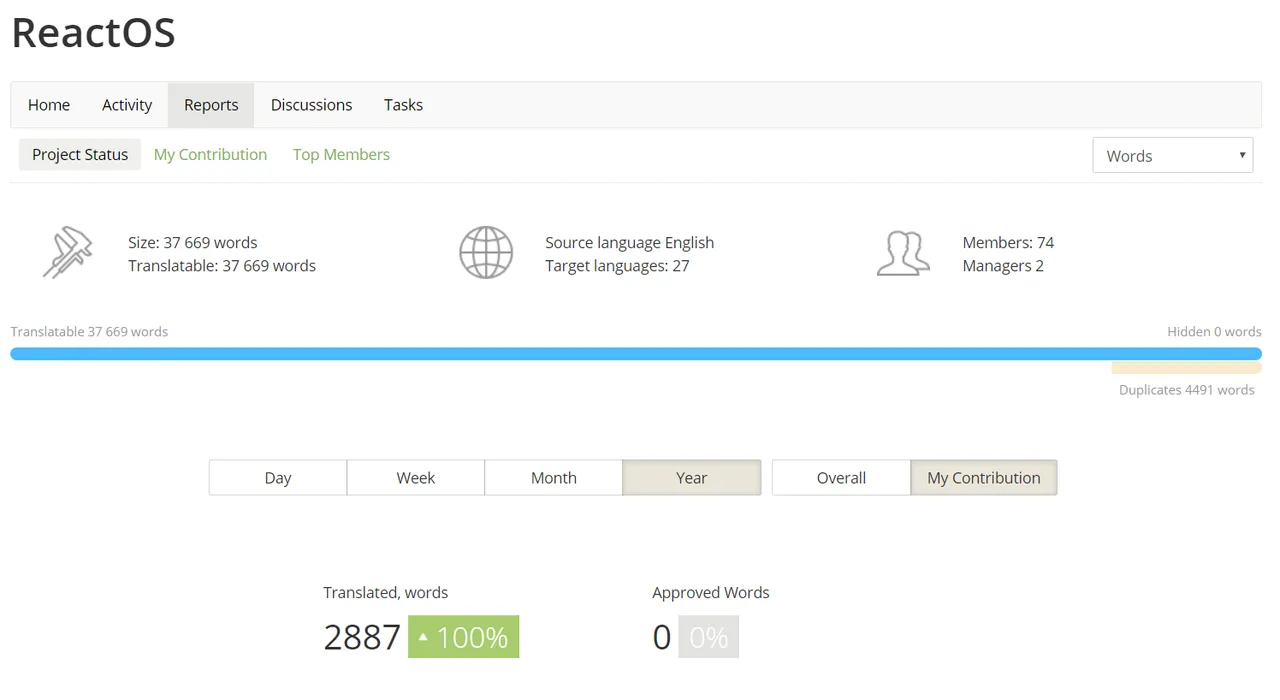Set the period to Year
This screenshot has width=1280, height=700.
point(692,478)
